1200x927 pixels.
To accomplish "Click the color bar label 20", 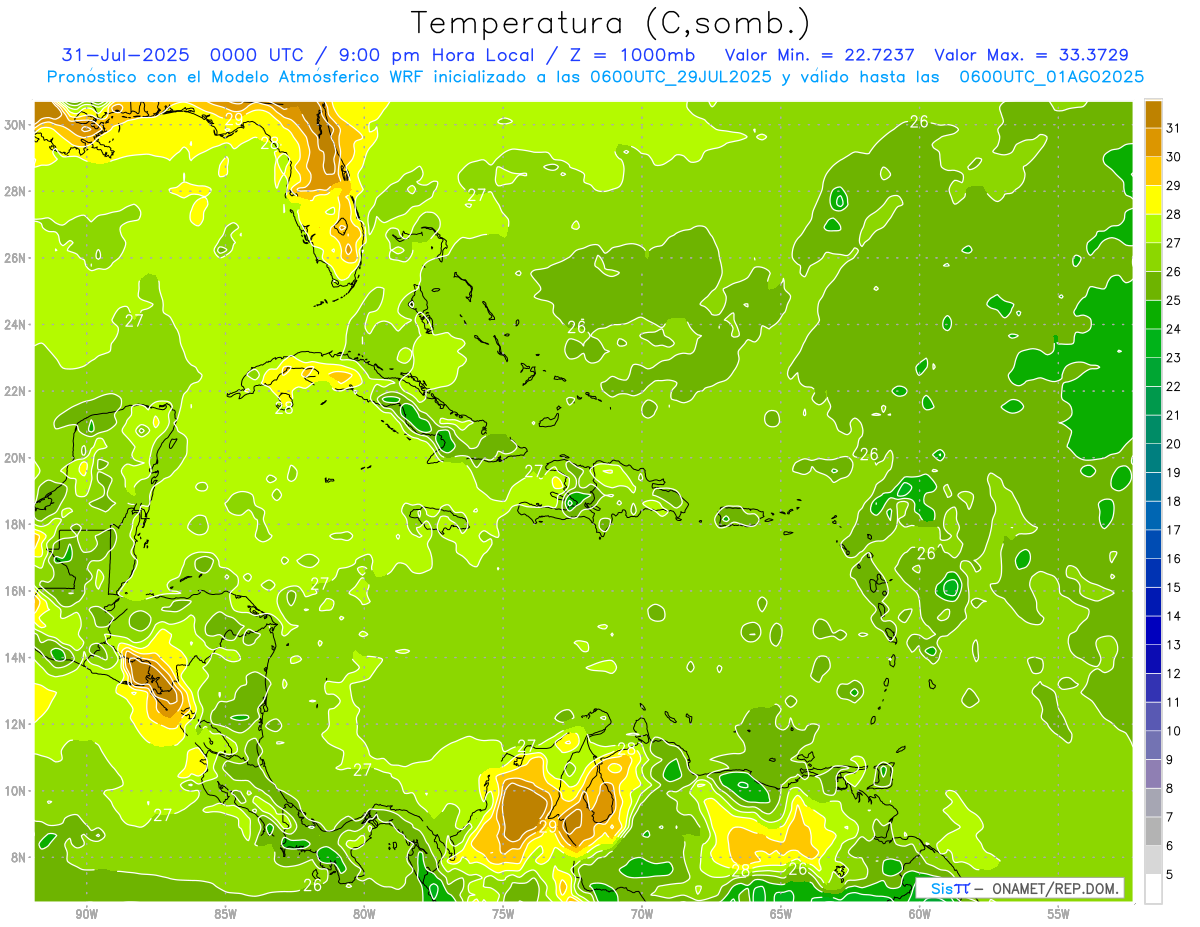I will [x=1174, y=444].
